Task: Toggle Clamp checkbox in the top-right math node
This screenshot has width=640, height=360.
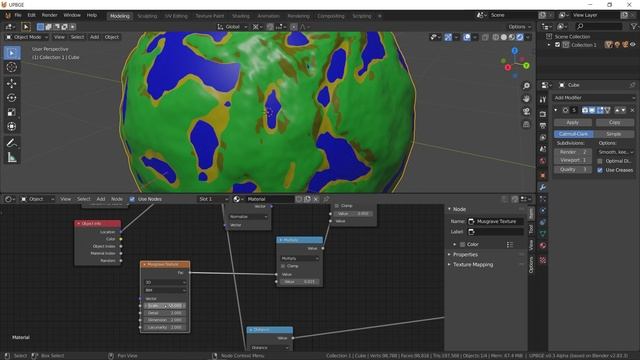Action: point(337,206)
